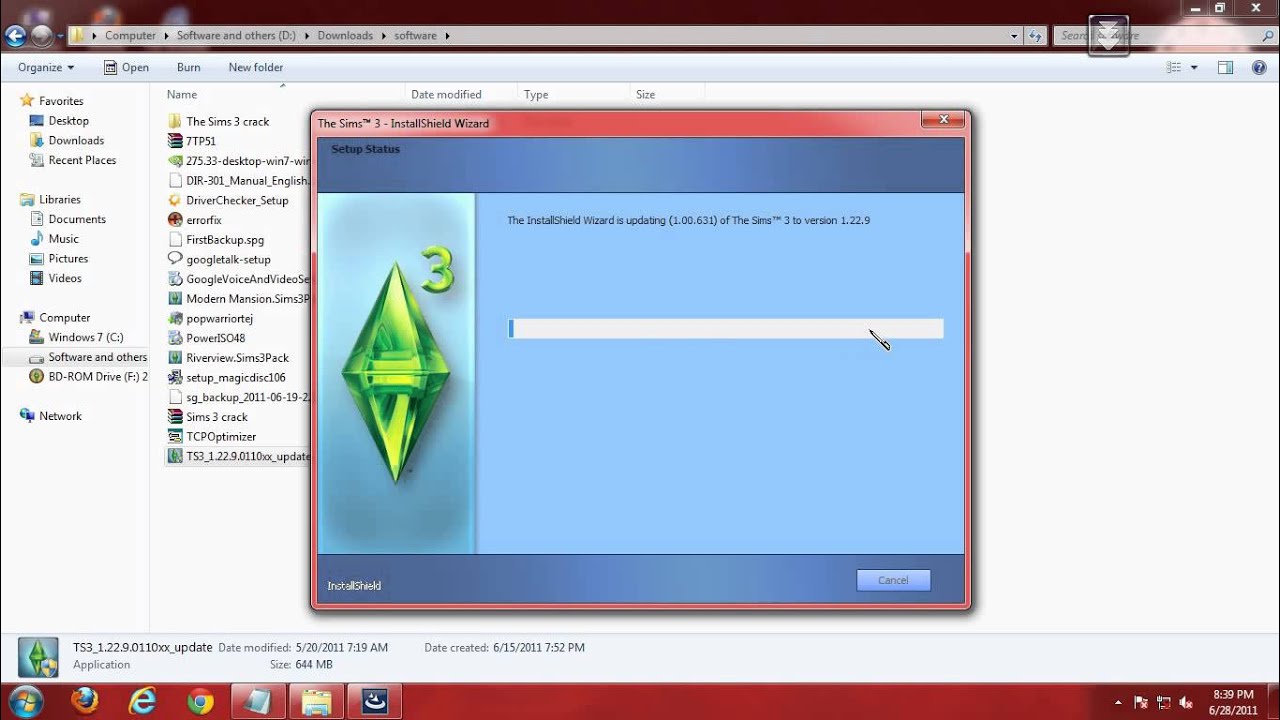The height and width of the screenshot is (720, 1280).
Task: Select the Sims 3 crack archive
Action: (x=216, y=417)
